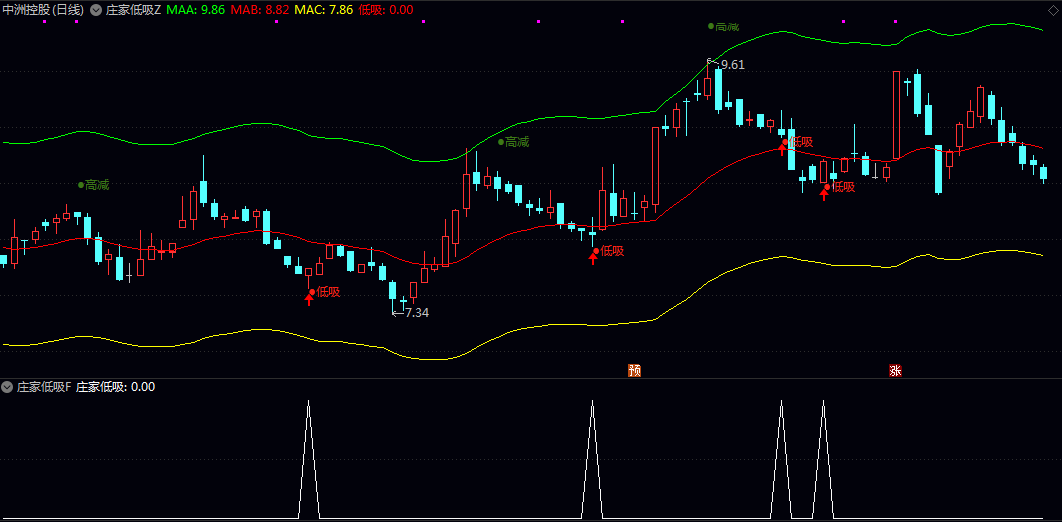
Task: Open the 庄家低吸Z indicator dropdown arrow
Action: pos(95,10)
